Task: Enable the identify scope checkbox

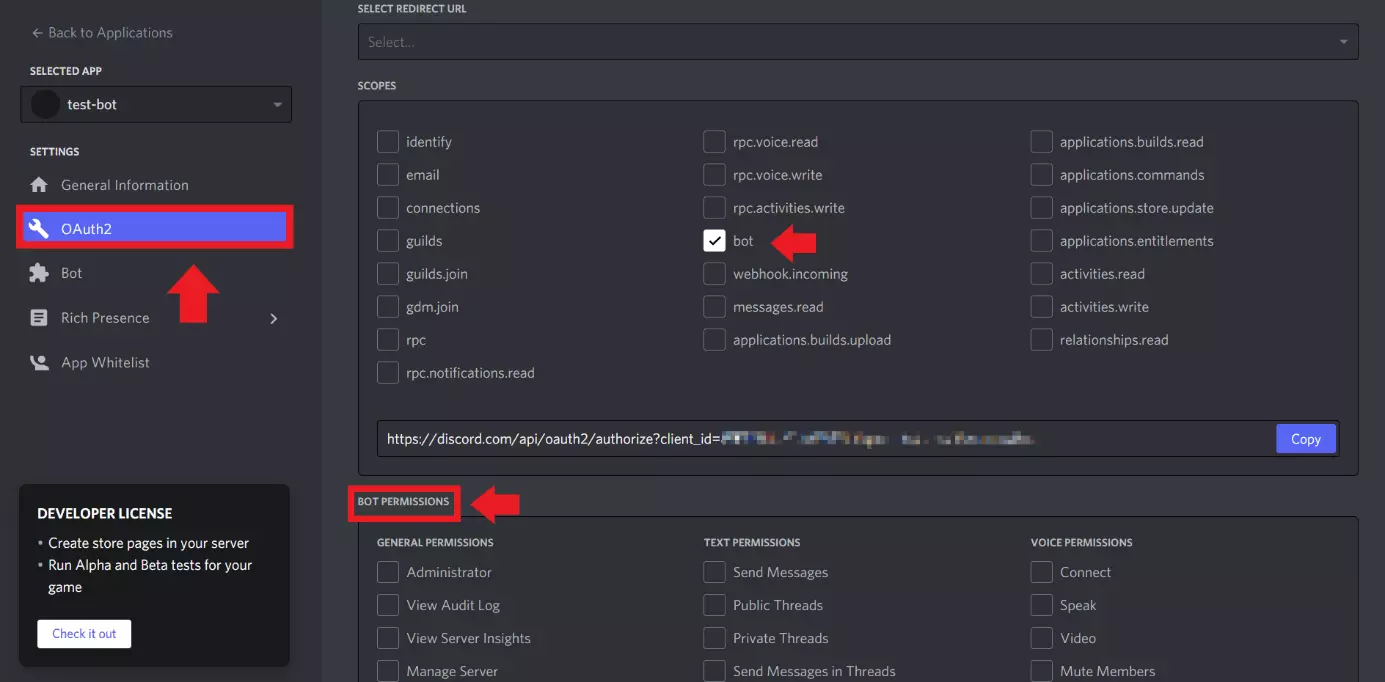Action: (388, 142)
